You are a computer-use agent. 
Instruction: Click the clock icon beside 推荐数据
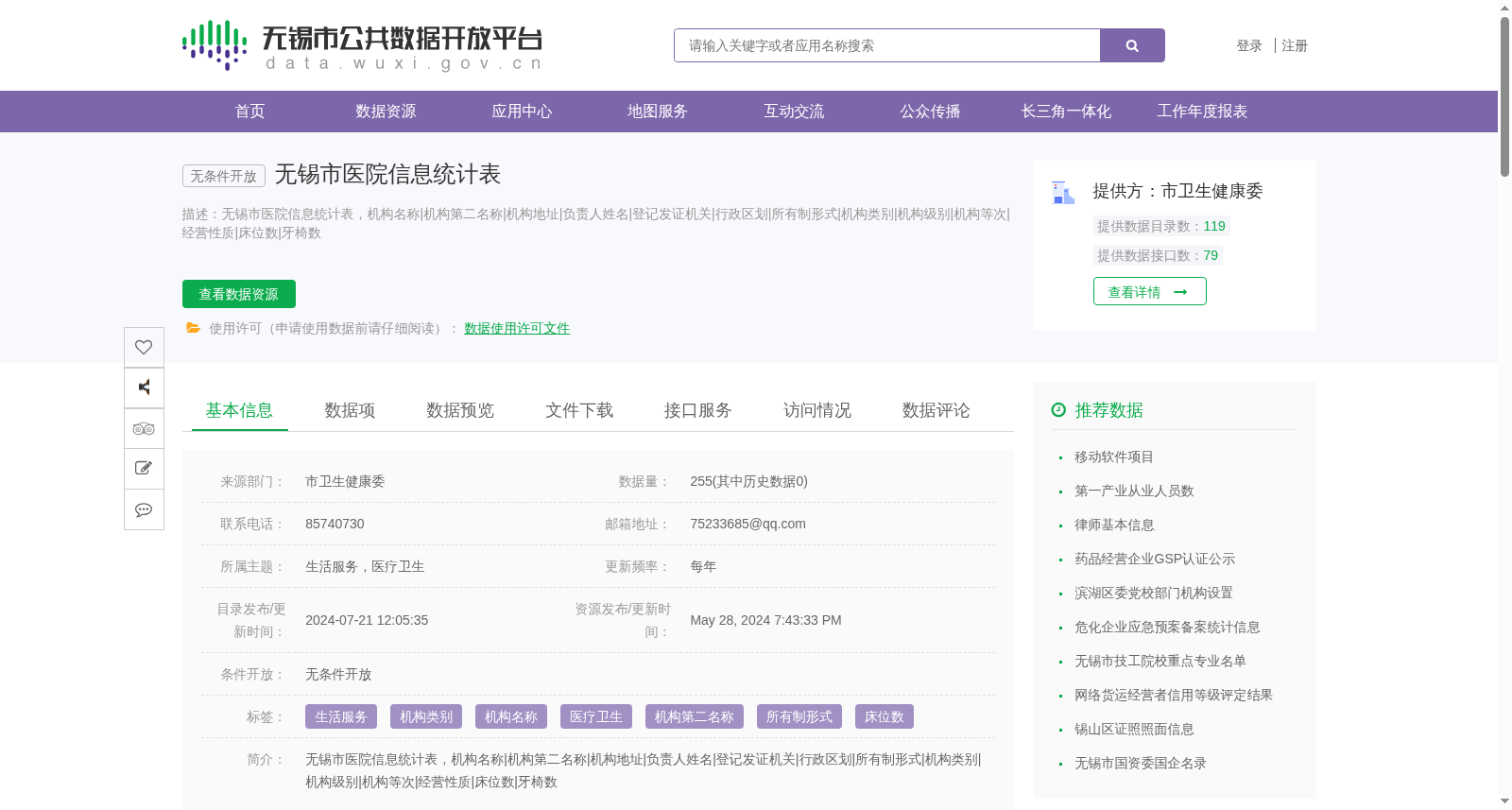[1058, 409]
